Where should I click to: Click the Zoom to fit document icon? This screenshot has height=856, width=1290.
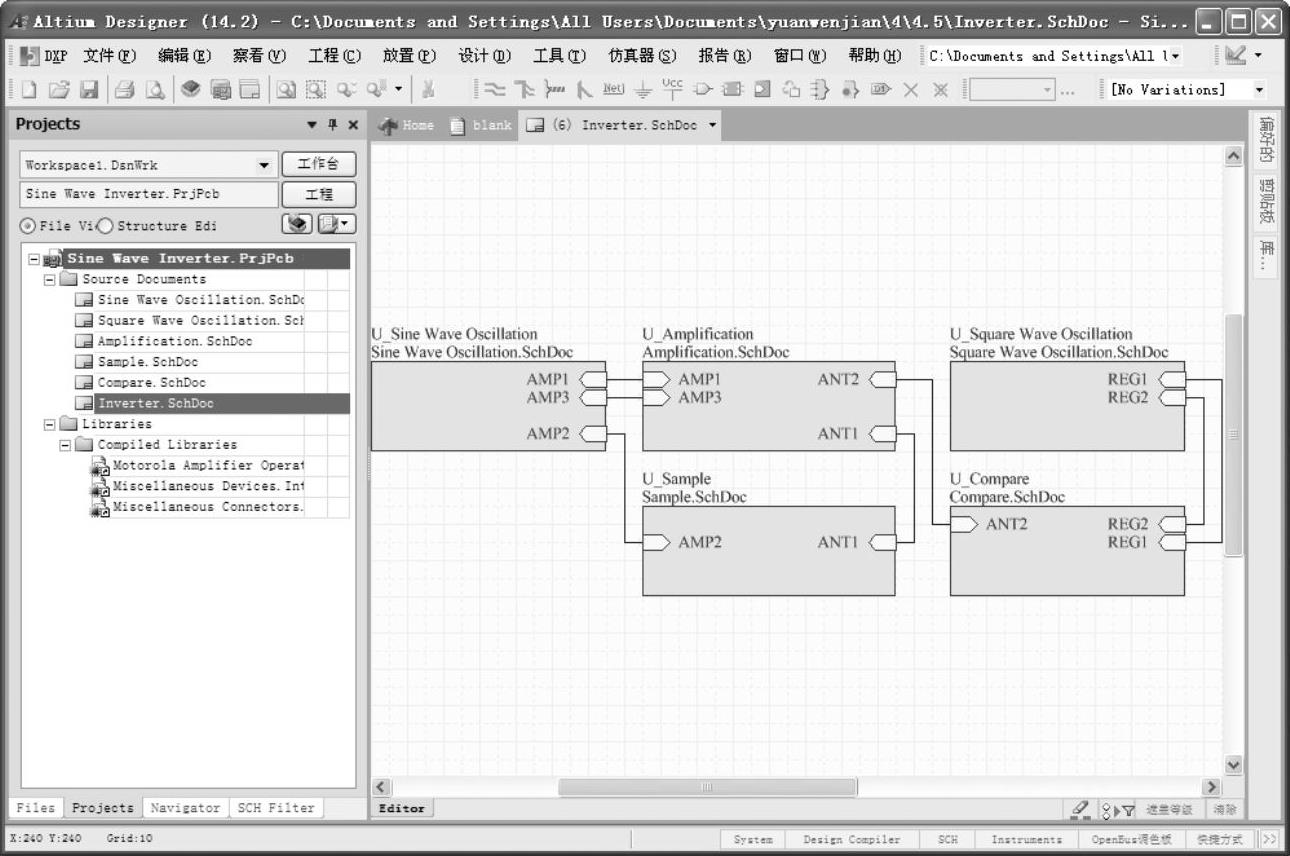[286, 90]
